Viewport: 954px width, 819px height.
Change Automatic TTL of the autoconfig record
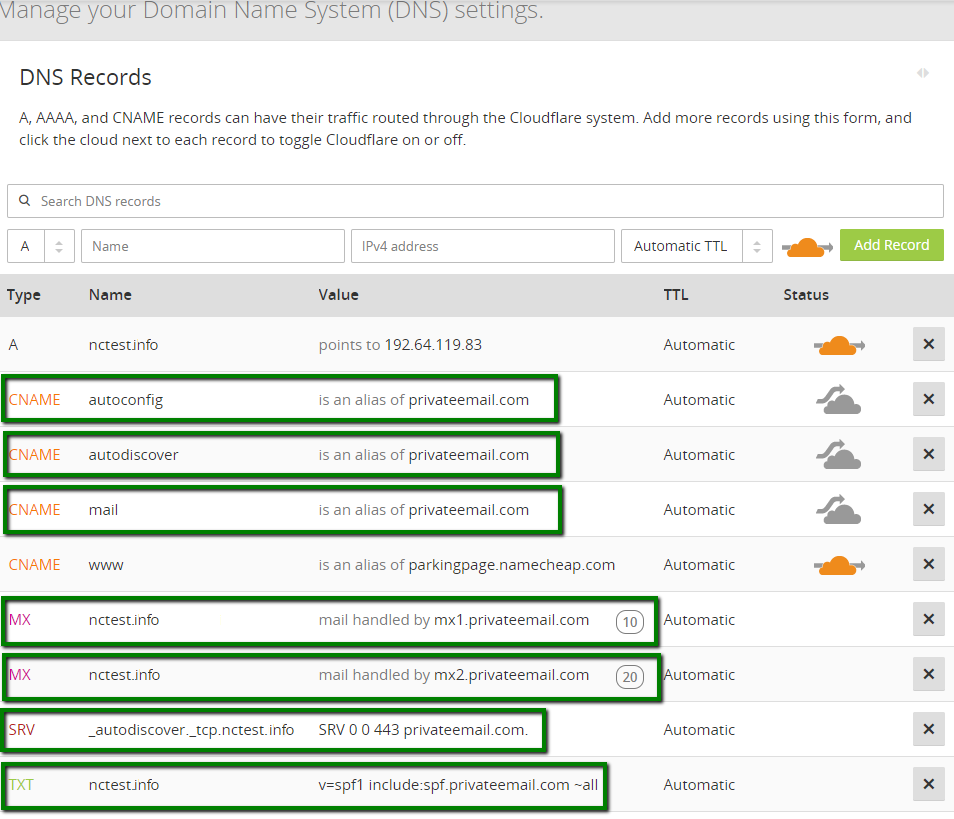point(699,399)
